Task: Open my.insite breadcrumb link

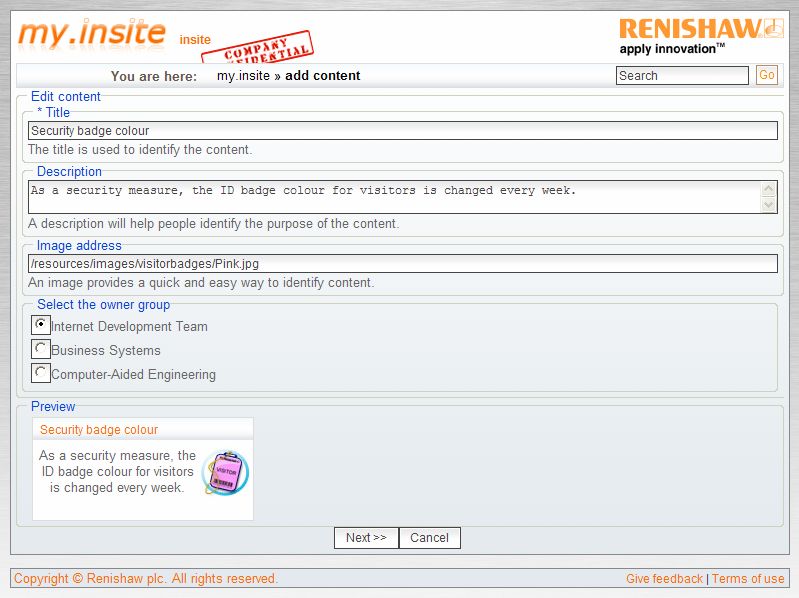Action: pos(243,76)
